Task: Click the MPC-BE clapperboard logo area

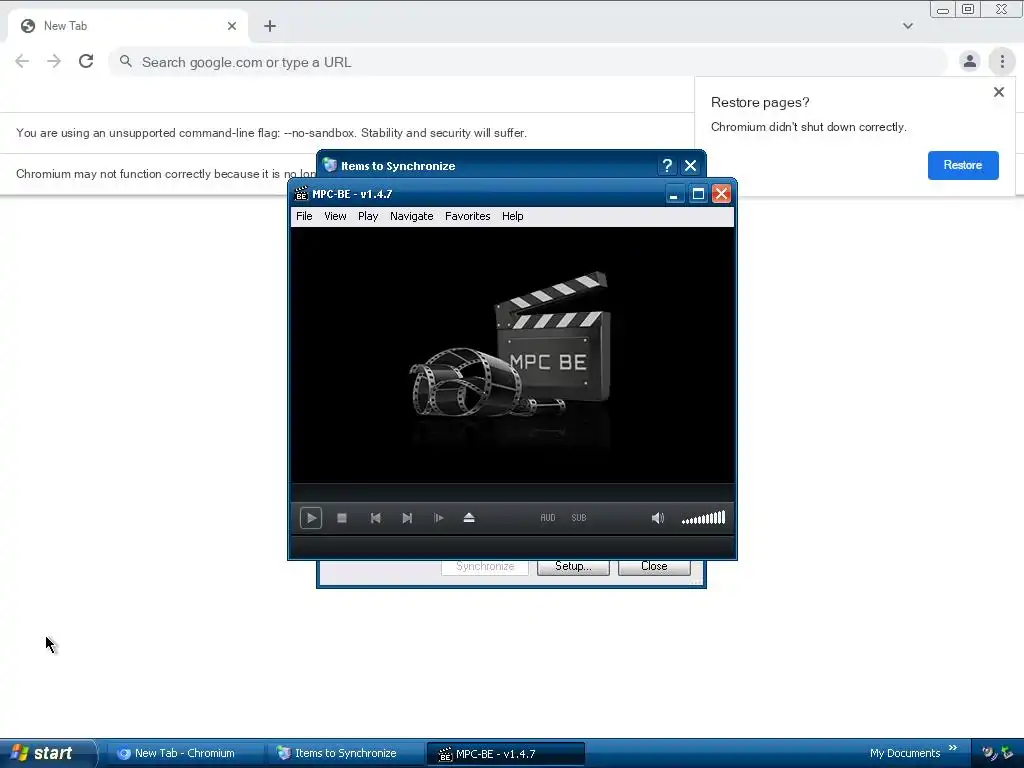Action: tap(513, 355)
